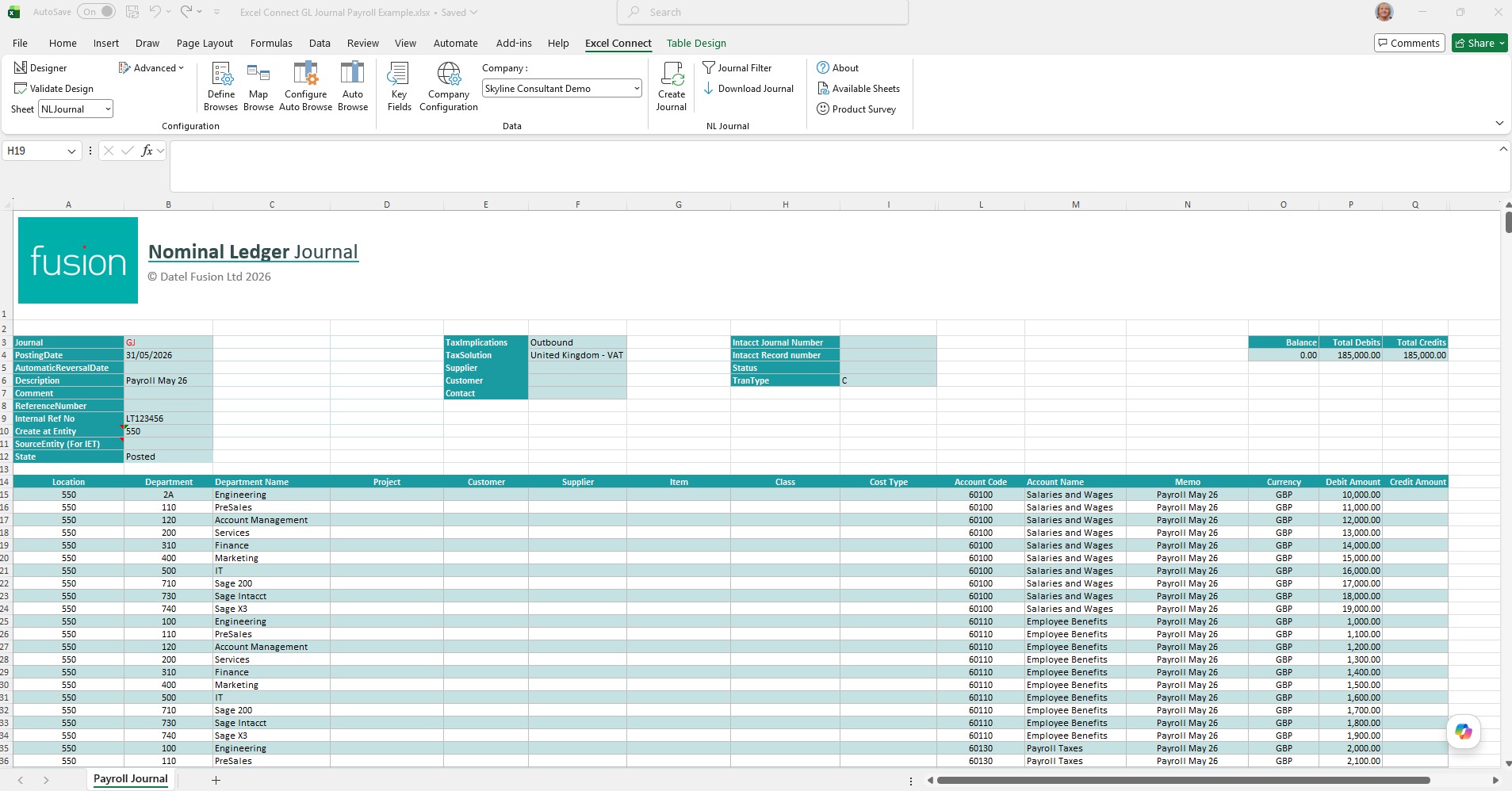This screenshot has height=791, width=1512.
Task: Confirm the formula bar entry
Action: click(x=127, y=151)
